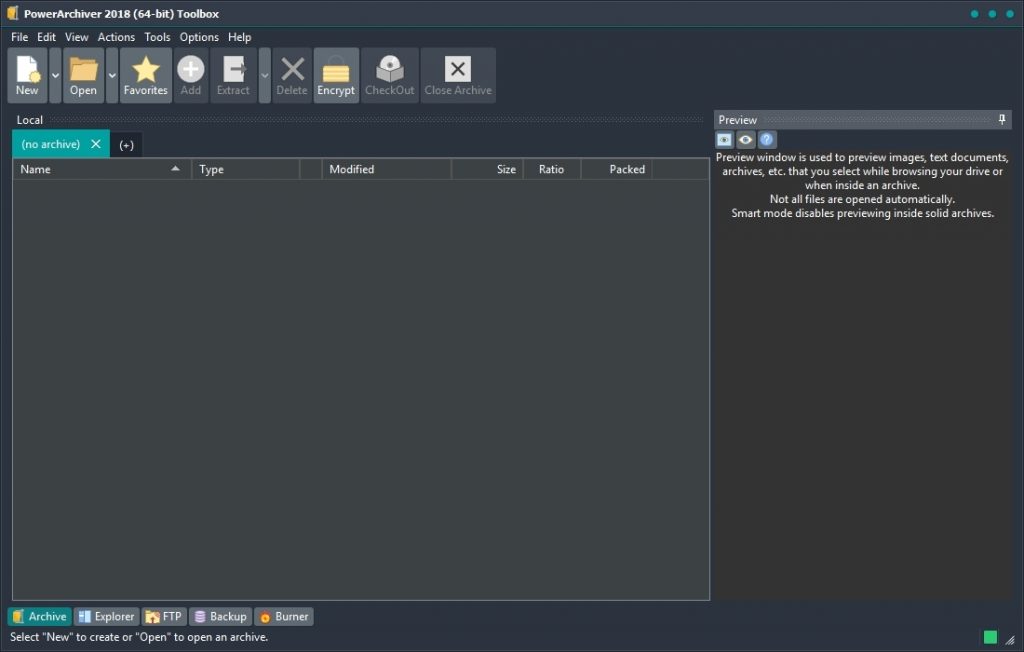Open the File menu
The image size is (1024, 652).
point(20,37)
